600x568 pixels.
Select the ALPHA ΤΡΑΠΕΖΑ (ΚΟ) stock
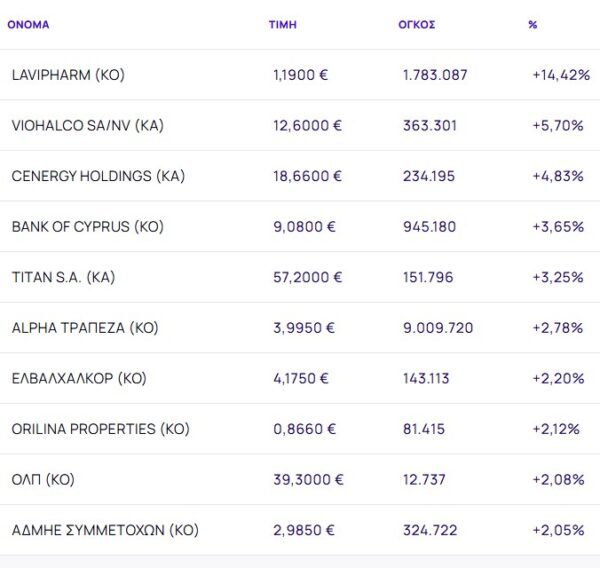point(85,327)
